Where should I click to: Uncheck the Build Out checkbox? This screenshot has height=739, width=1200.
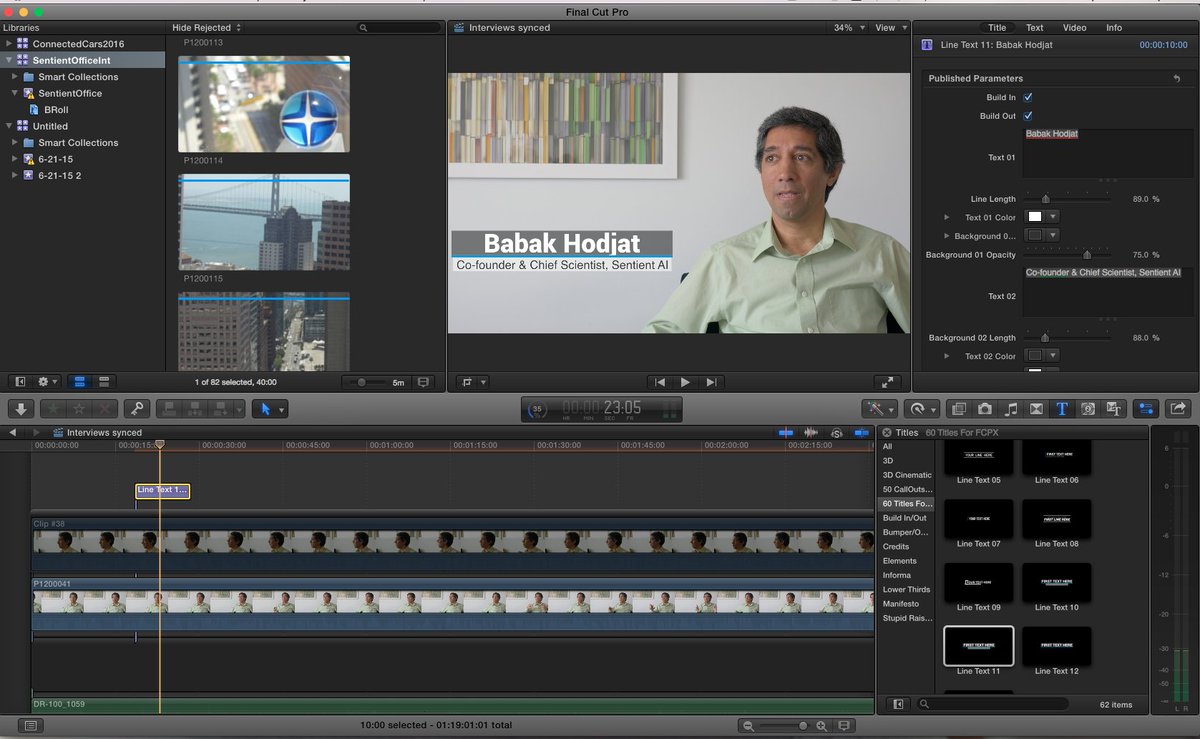[1027, 116]
